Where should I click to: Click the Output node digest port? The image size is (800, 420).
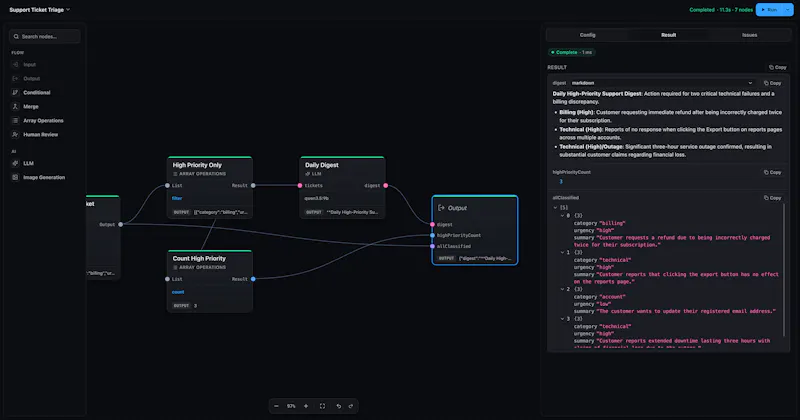[x=433, y=225]
